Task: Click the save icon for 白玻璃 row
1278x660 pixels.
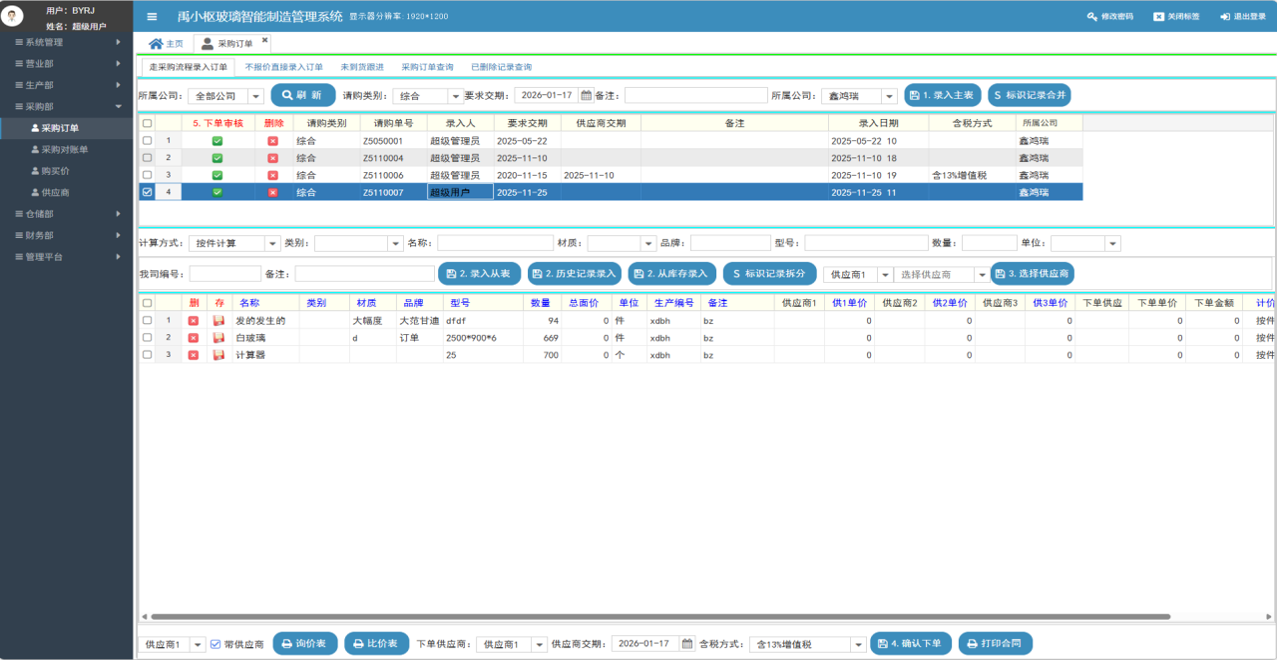Action: coord(218,338)
